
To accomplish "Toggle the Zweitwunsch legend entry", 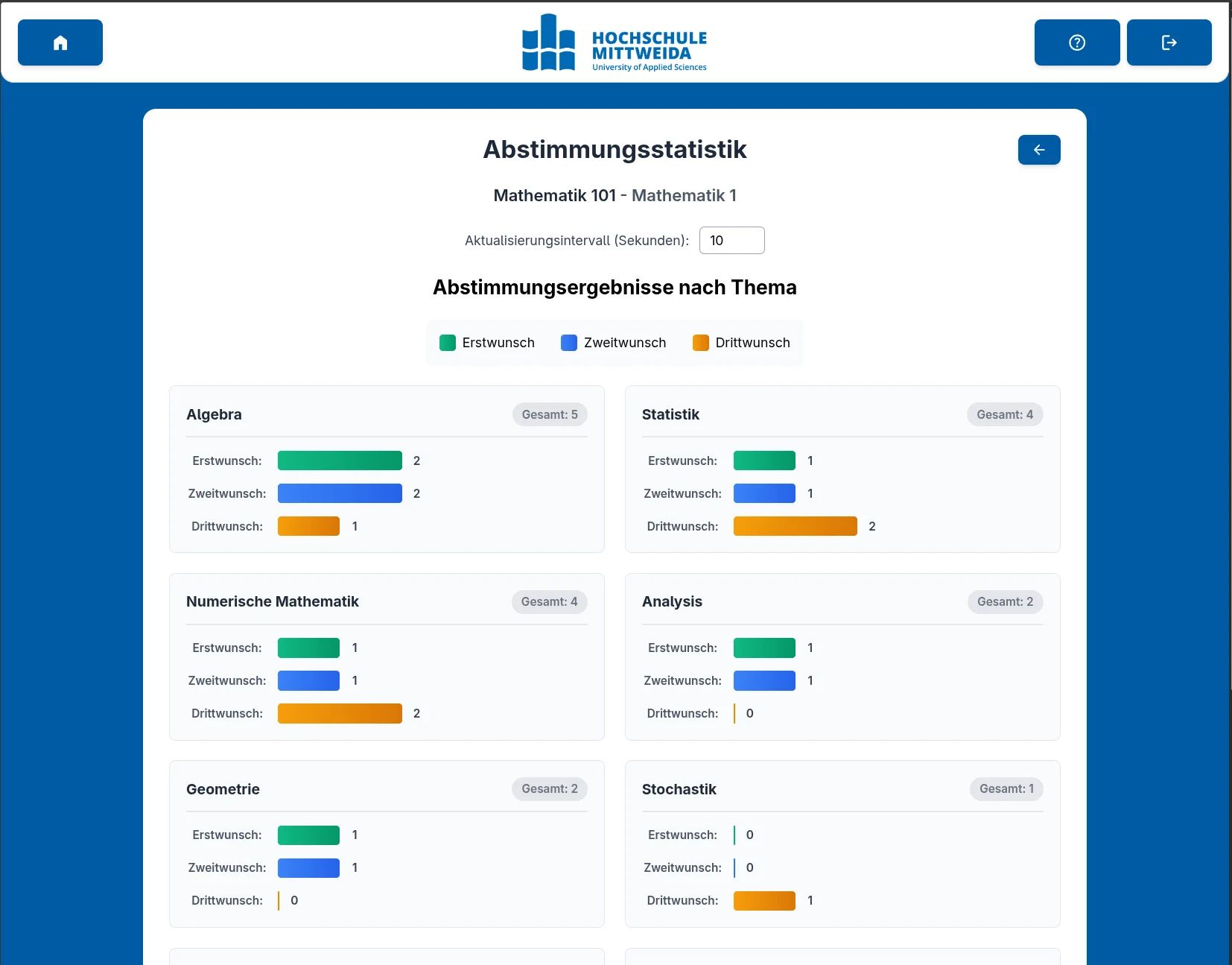I will click(613, 343).
